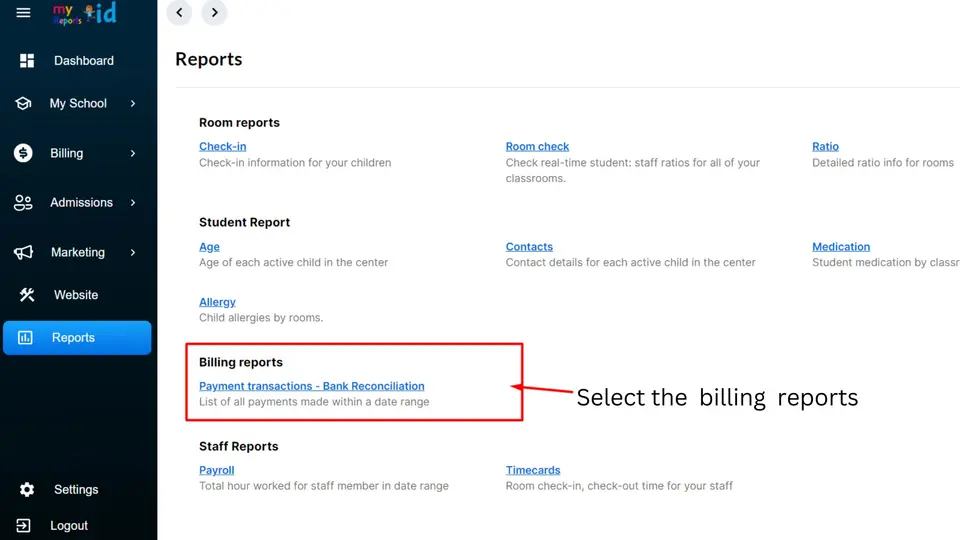
Task: Click the My School graduation cap icon
Action: 23,103
